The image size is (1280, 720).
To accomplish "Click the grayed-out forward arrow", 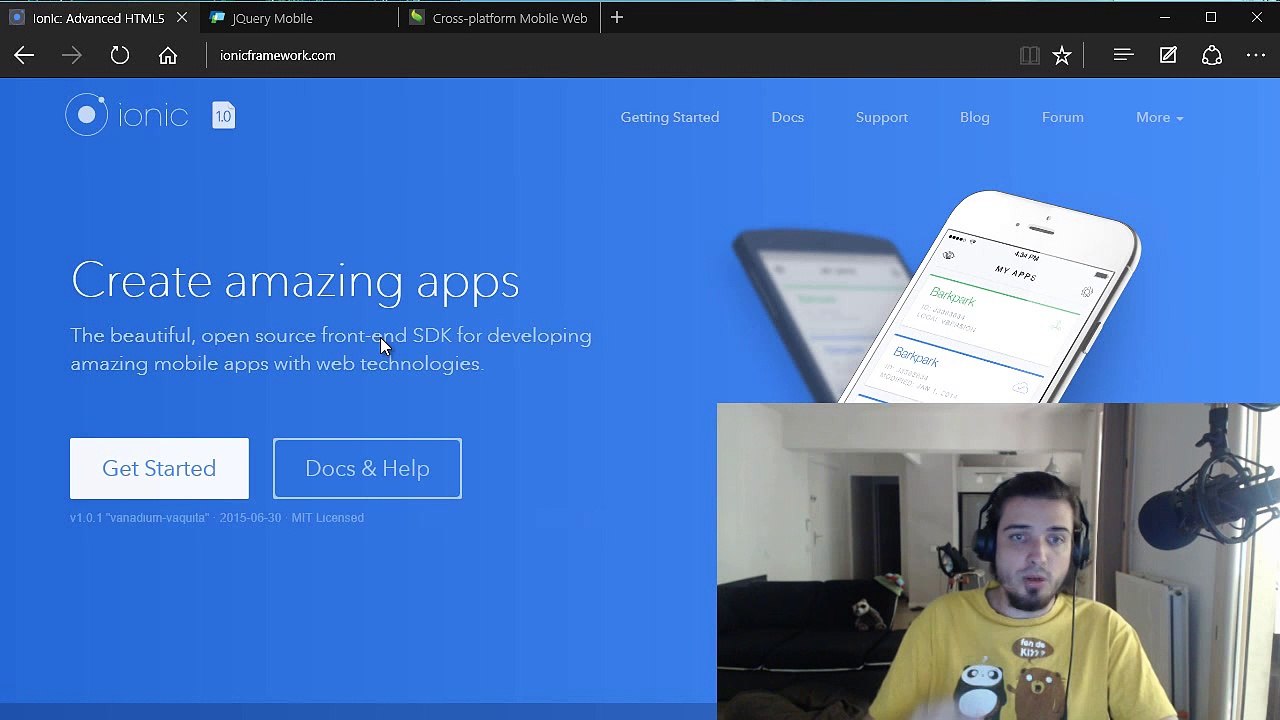I will (71, 56).
